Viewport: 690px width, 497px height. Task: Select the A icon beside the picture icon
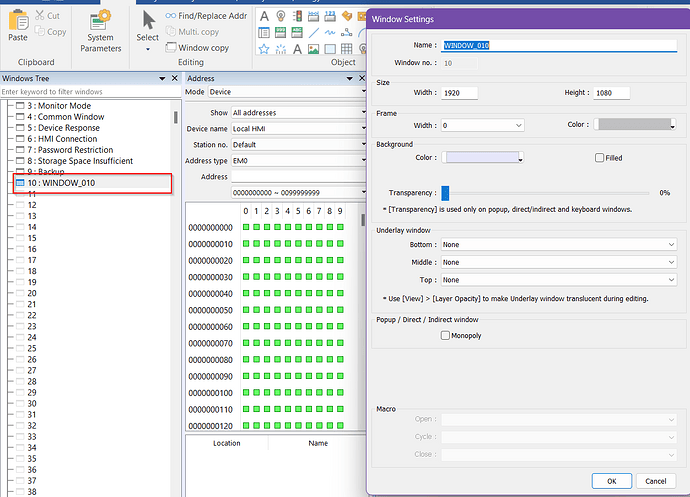[x=297, y=49]
